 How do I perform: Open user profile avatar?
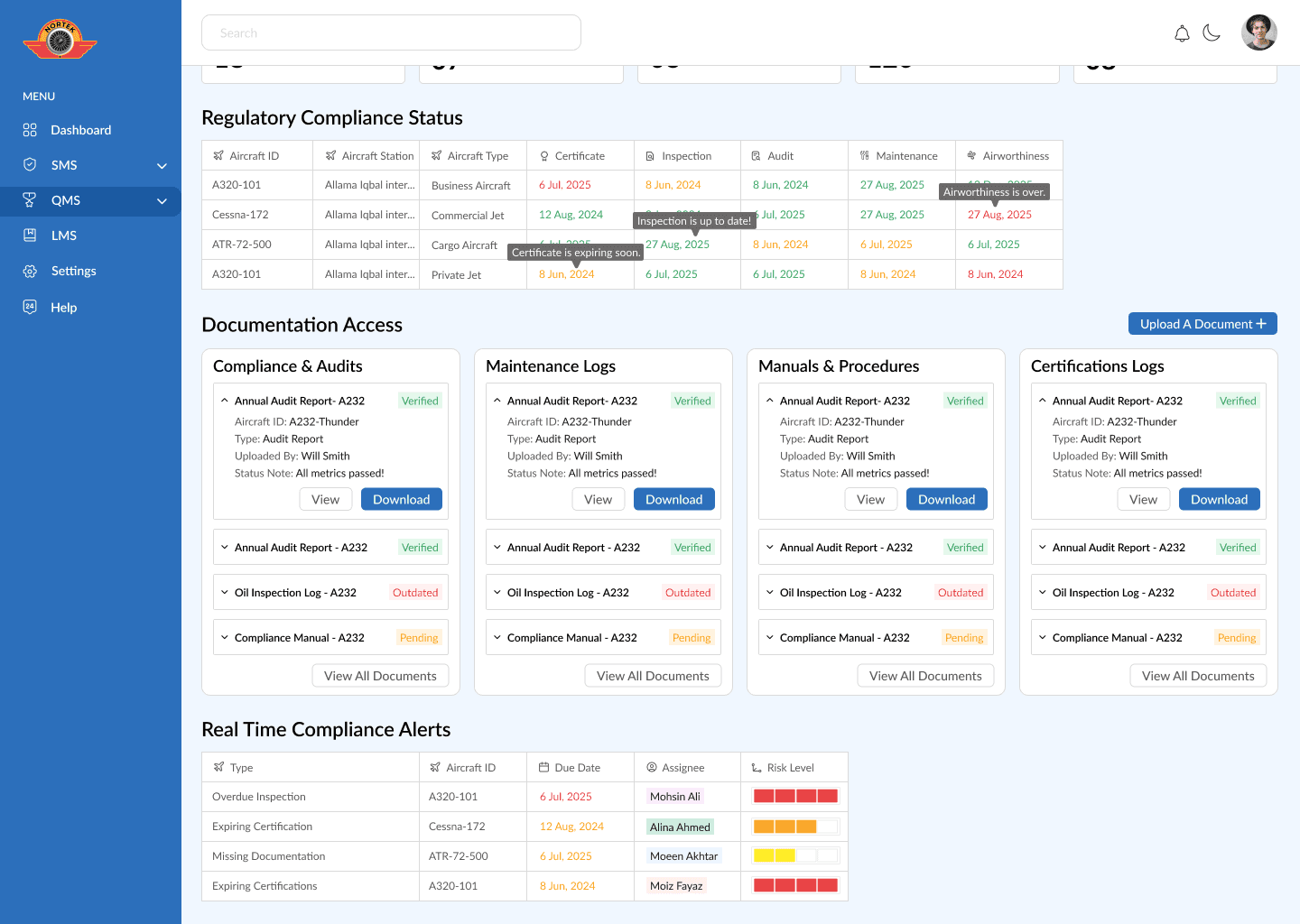[x=1258, y=32]
